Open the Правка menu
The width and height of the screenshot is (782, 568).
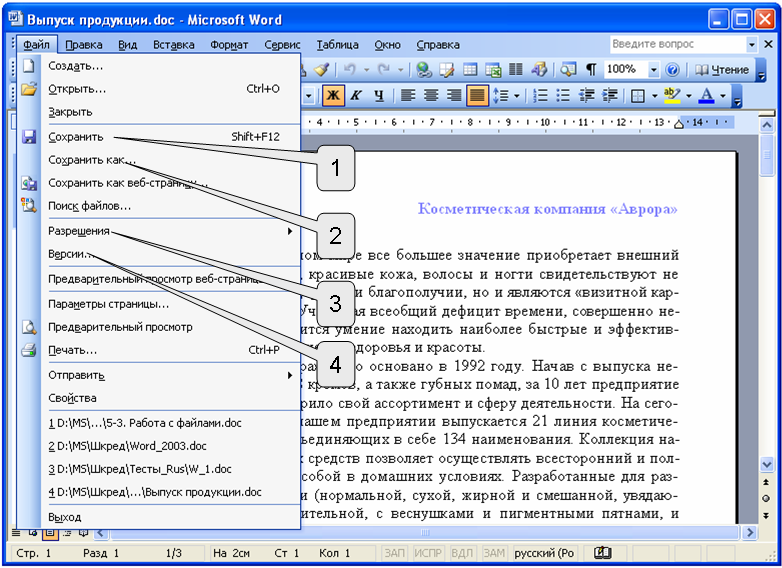point(84,45)
